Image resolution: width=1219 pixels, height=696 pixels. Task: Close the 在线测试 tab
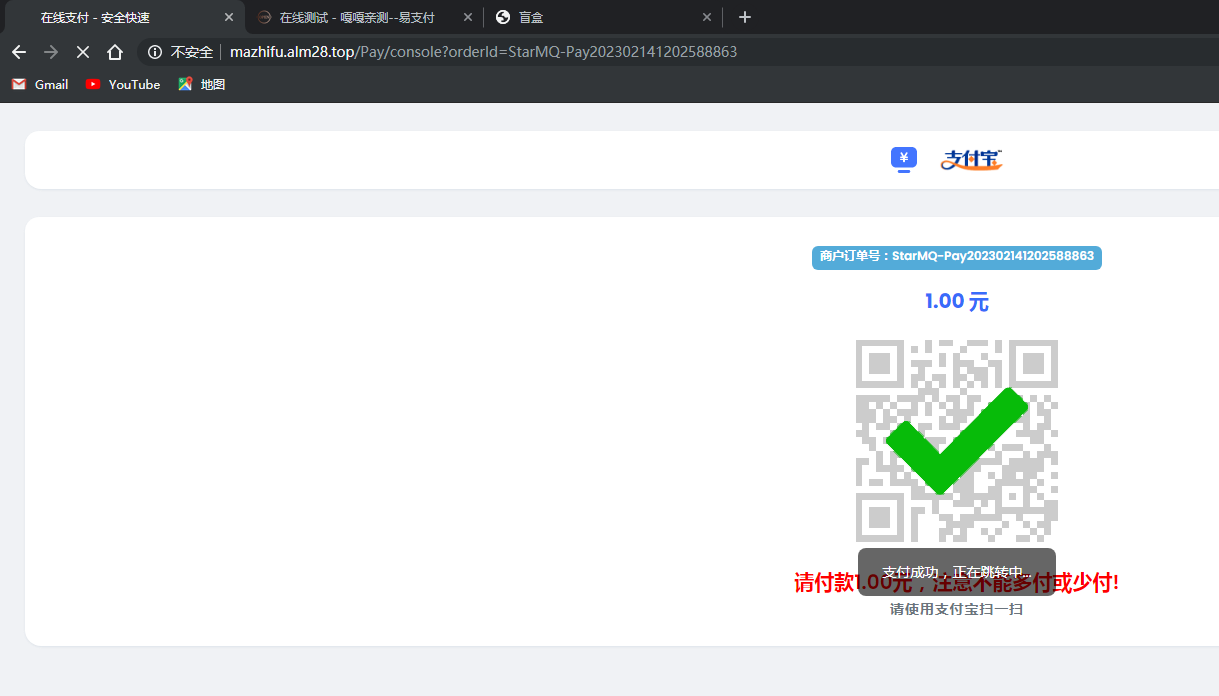(x=467, y=17)
